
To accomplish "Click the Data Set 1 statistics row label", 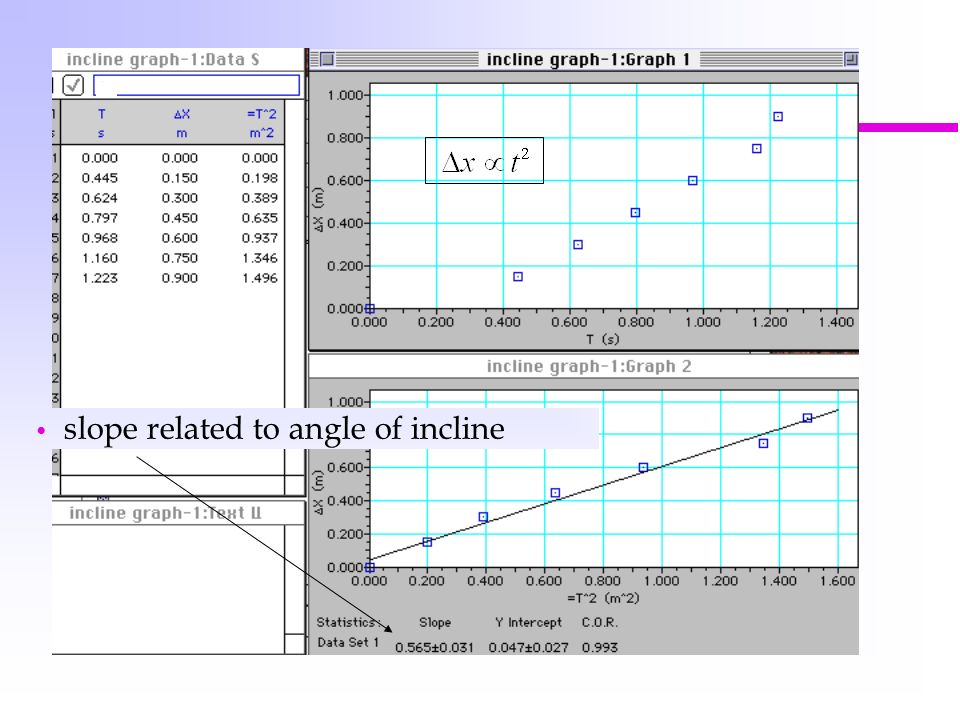I will click(348, 643).
